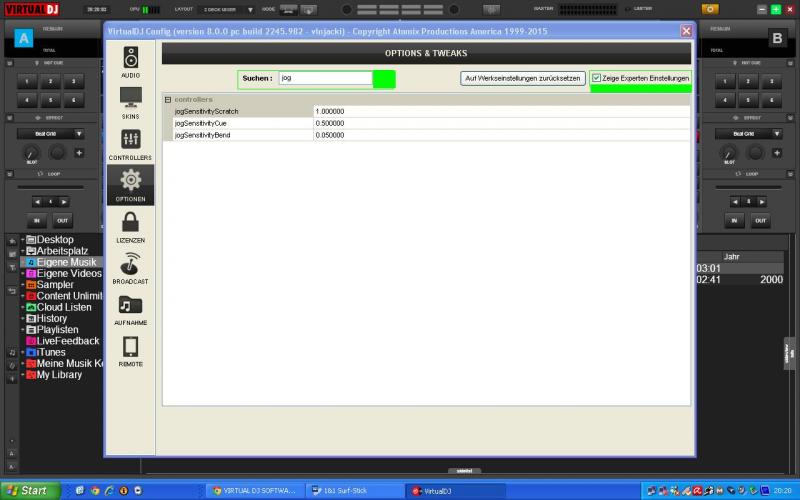Collapse the controllers settings group

pyautogui.click(x=168, y=99)
